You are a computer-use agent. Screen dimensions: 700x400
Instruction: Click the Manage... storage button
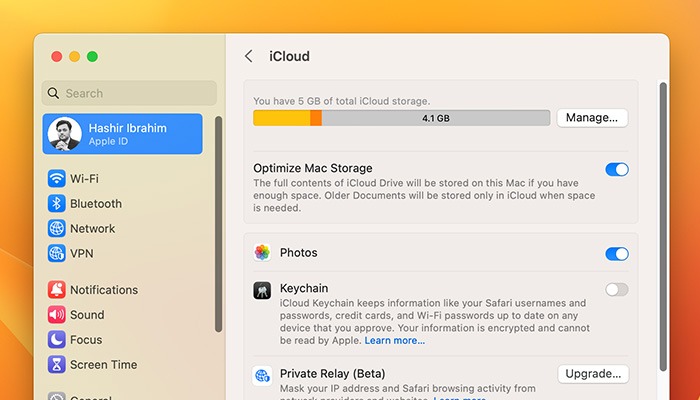[x=592, y=118]
